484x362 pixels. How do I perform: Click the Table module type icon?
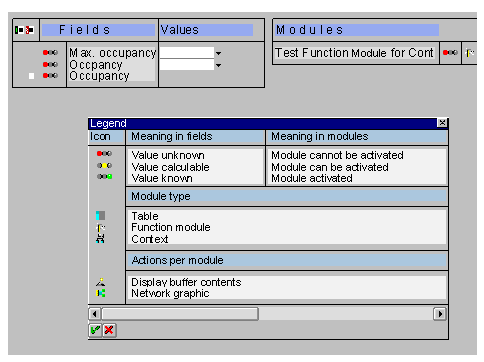click(100, 216)
